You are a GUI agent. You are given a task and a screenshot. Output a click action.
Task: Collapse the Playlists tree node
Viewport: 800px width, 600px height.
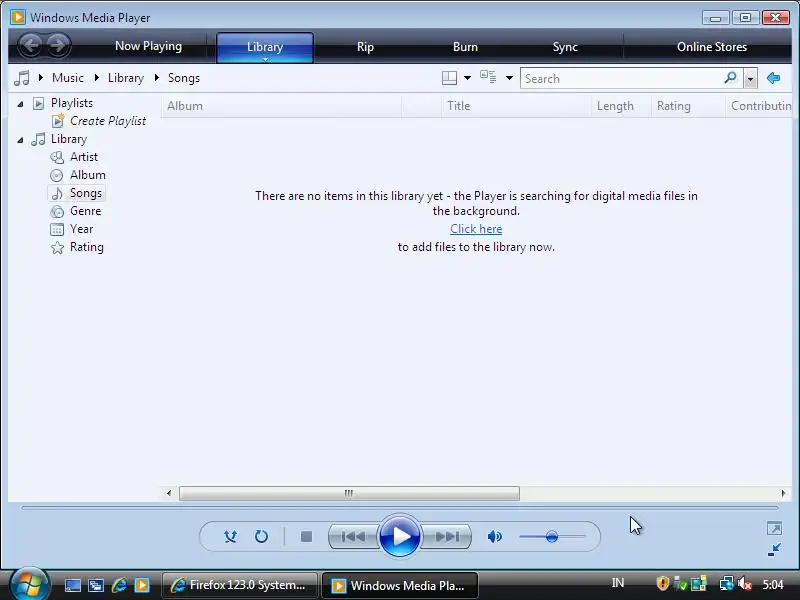click(x=20, y=104)
